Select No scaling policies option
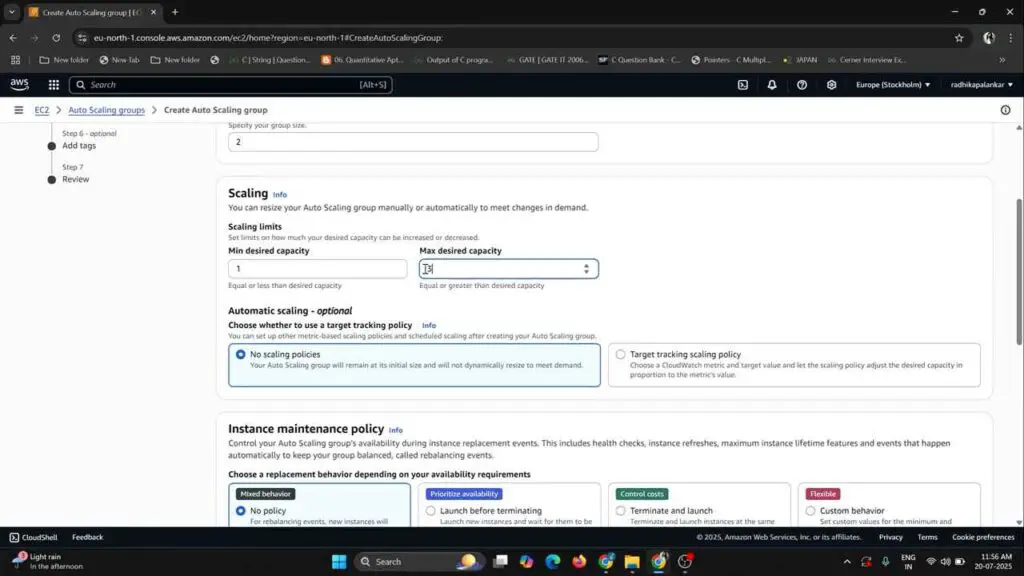Viewport: 1024px width, 576px height. pos(240,354)
